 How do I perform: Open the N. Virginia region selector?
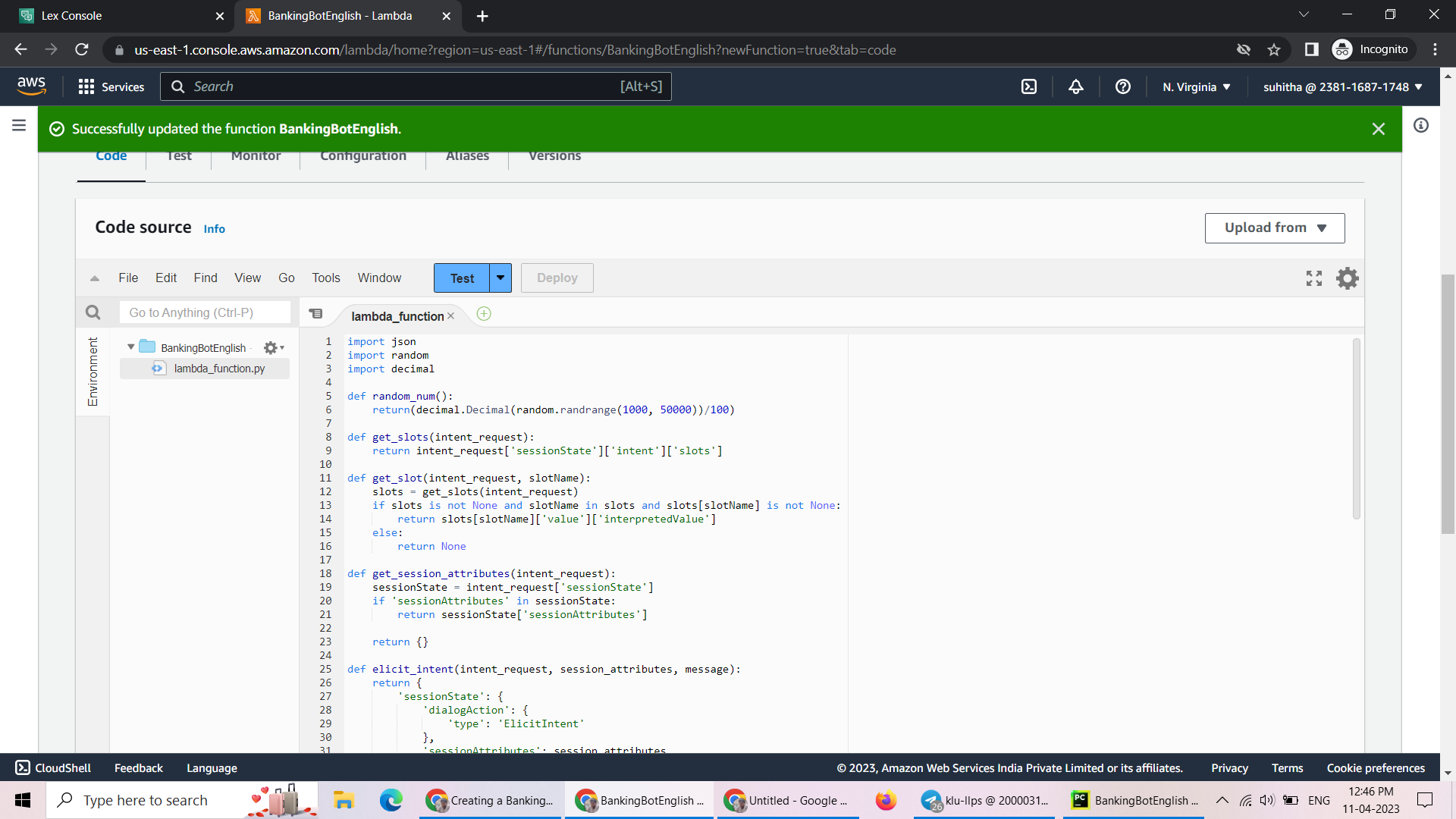point(1196,86)
